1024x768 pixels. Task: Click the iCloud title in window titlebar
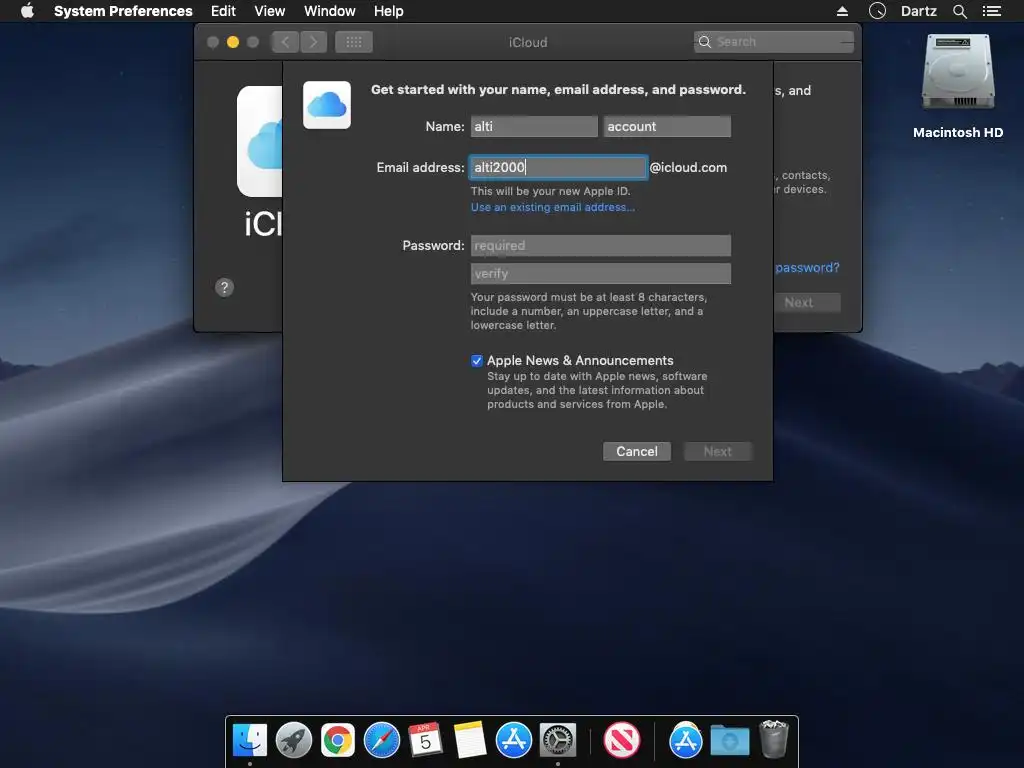[528, 42]
